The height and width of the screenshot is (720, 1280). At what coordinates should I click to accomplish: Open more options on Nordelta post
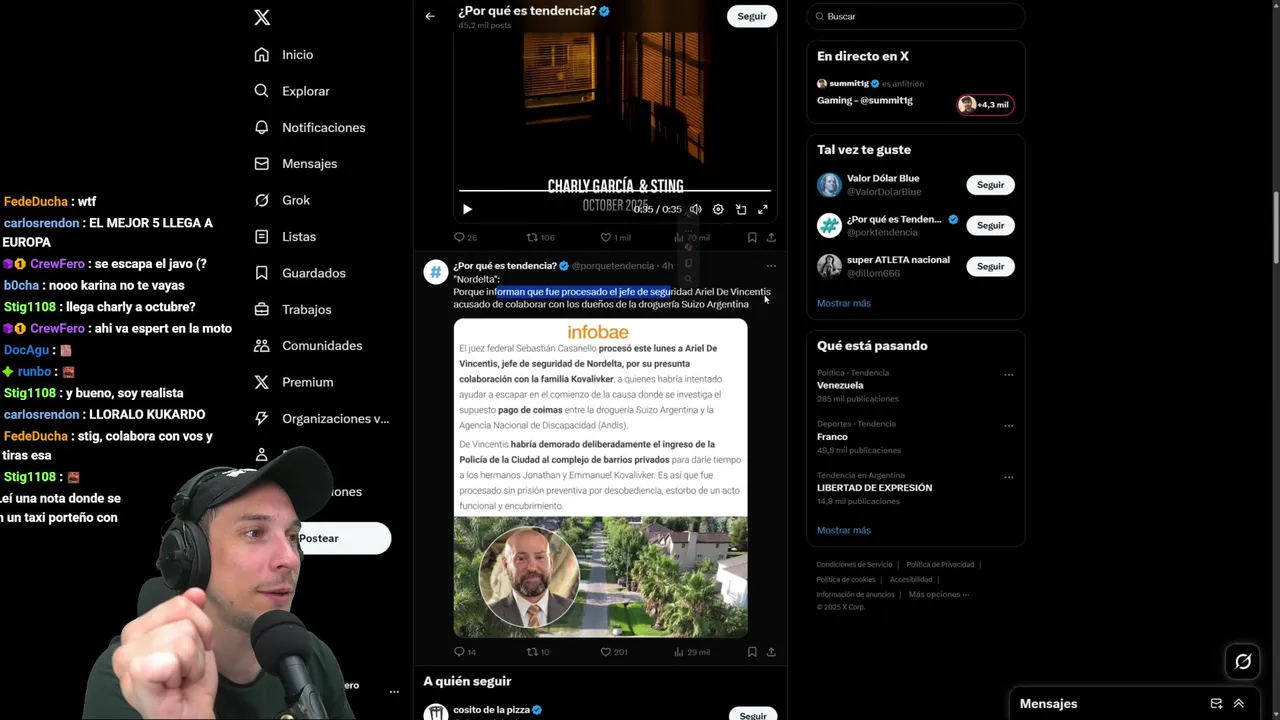tap(771, 266)
